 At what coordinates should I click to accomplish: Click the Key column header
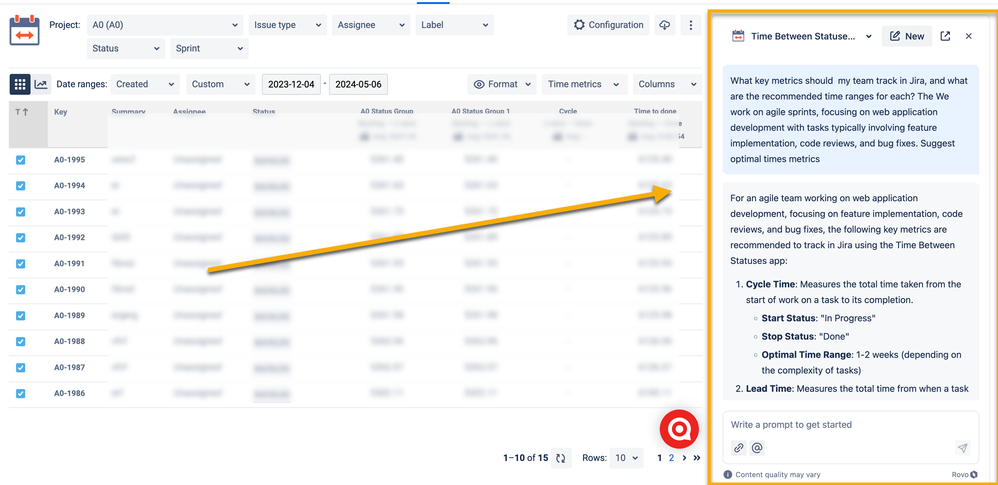point(61,112)
